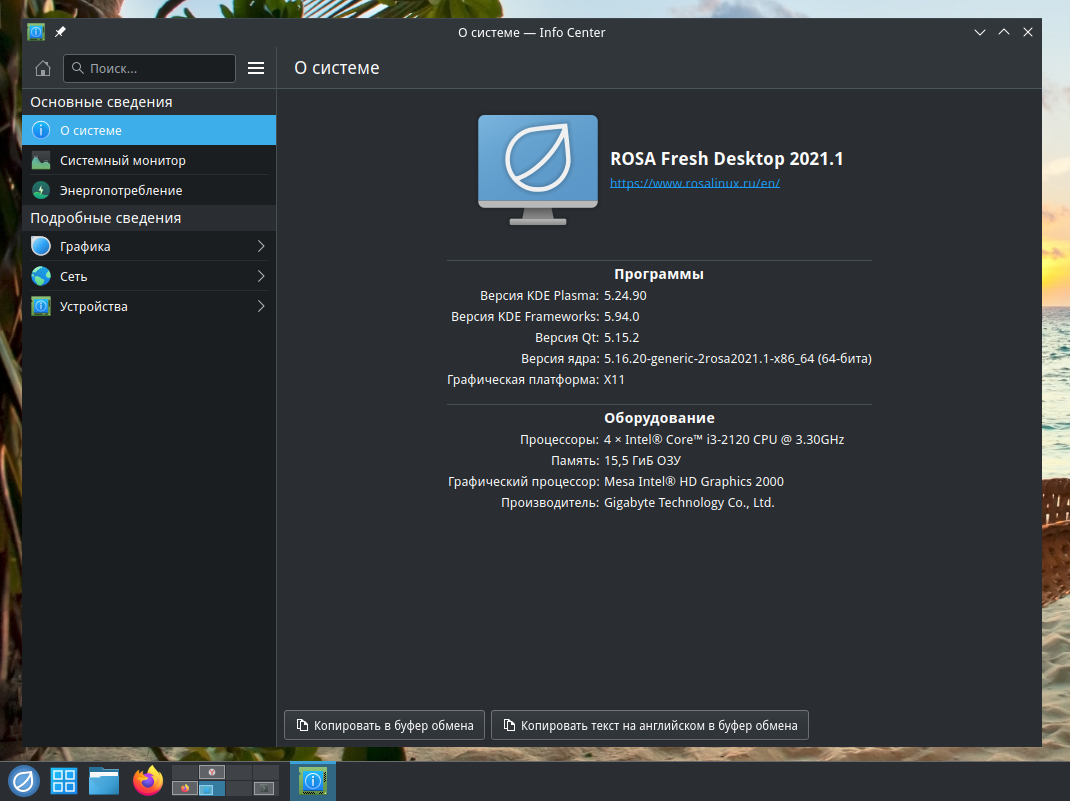
Task: Click the blue info icon beside О системе
Action: point(41,130)
